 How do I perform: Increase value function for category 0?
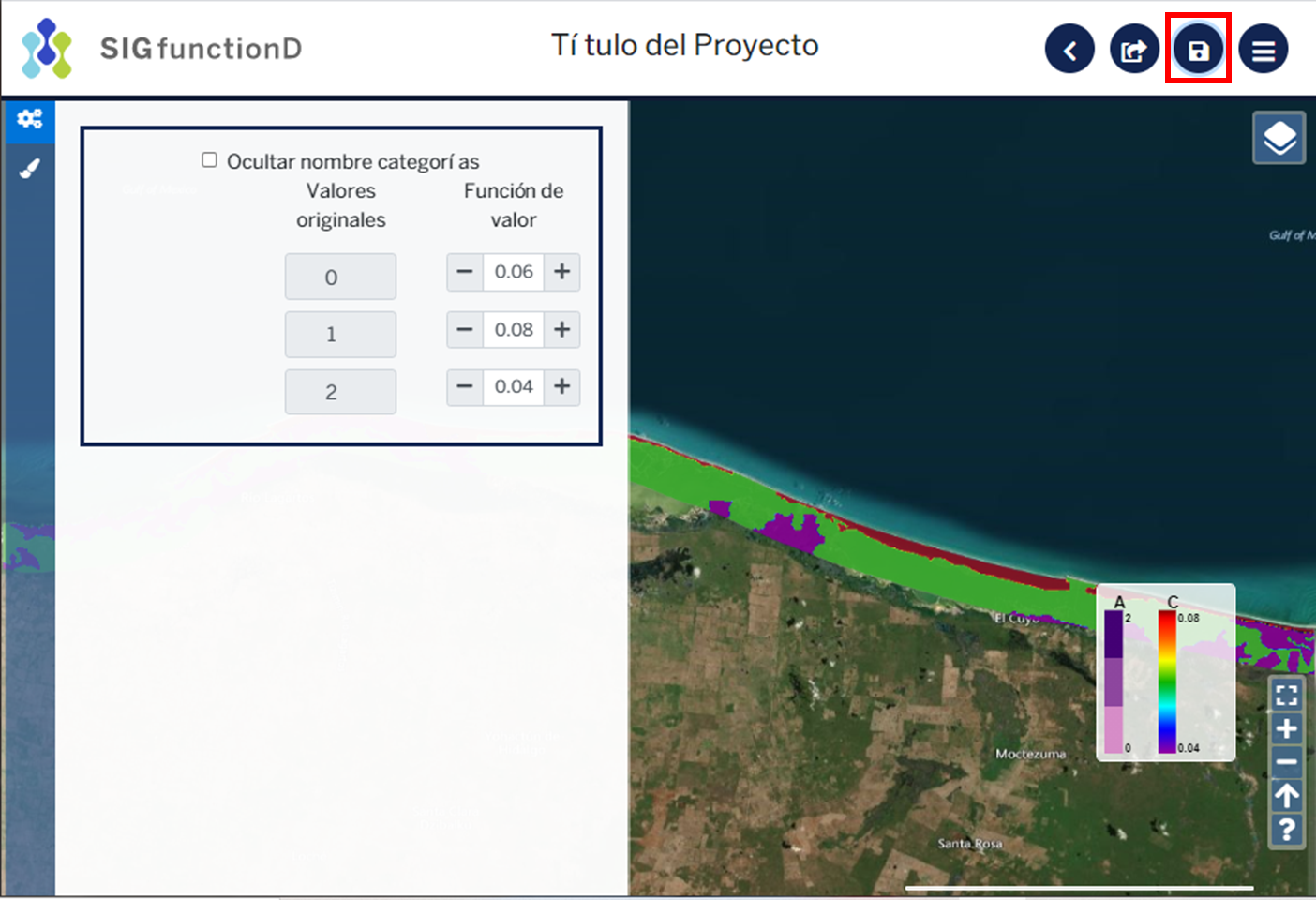[561, 272]
